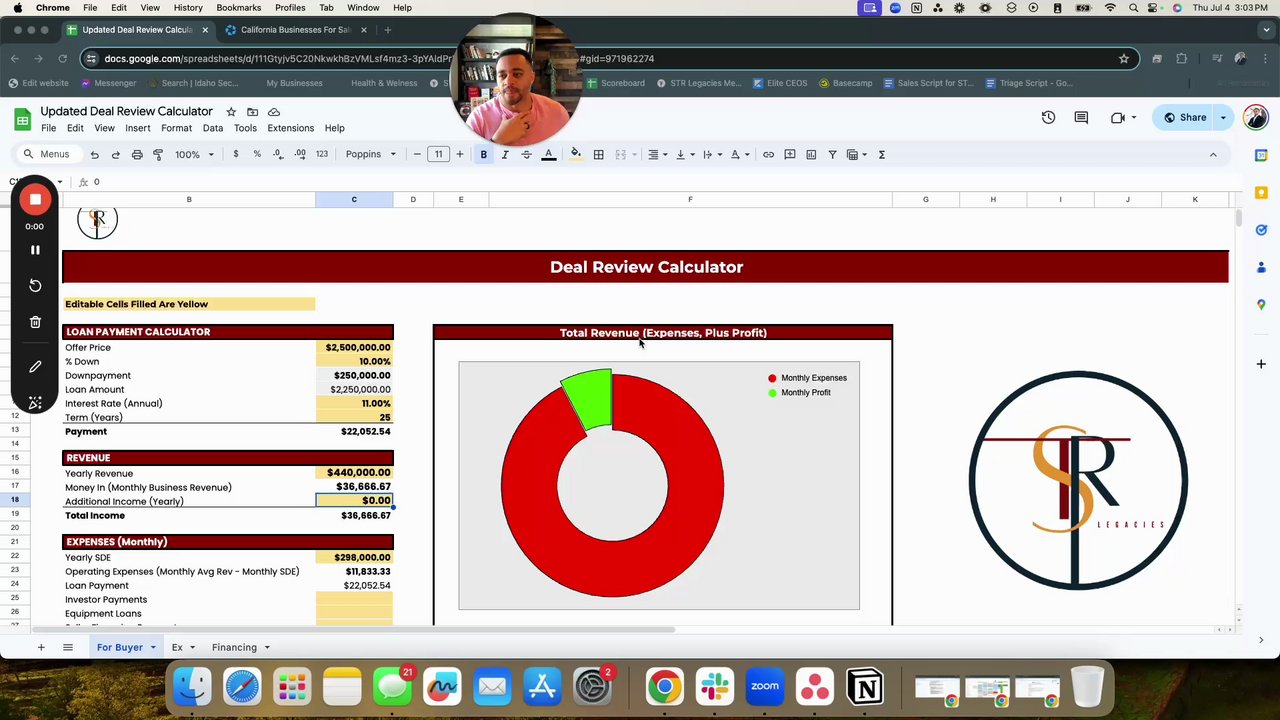Open the Functions sigma menu
Screen dimensions: 1280x720
tap(881, 154)
